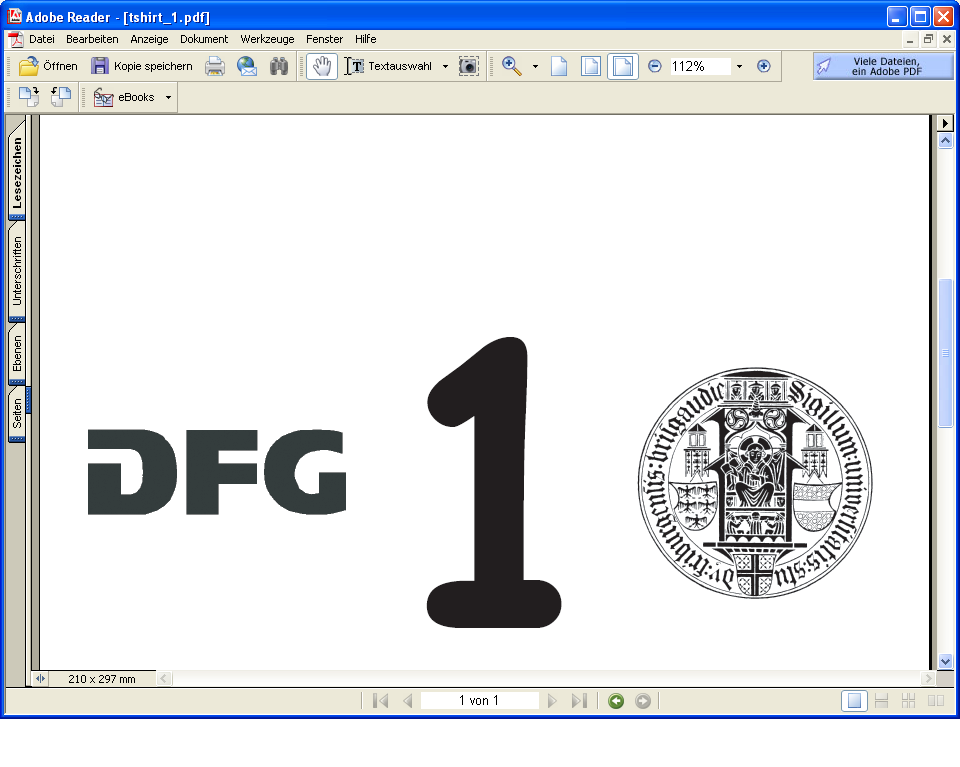This screenshot has height=767, width=960.
Task: Rotate page counterclockwise icon
Action: [x=61, y=97]
